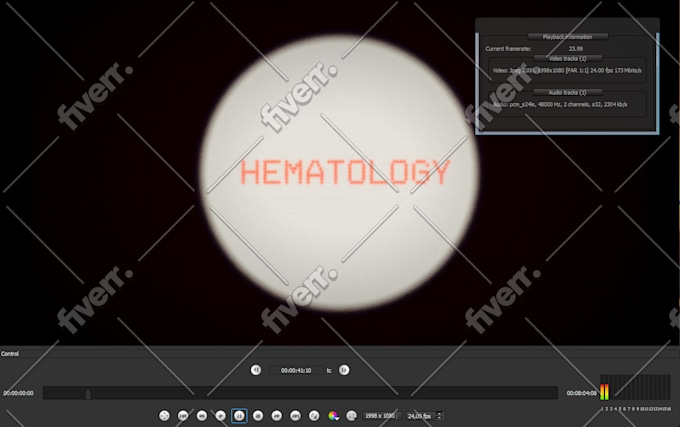The width and height of the screenshot is (680, 427).
Task: Jump to the start of the clip
Action: [x=183, y=416]
